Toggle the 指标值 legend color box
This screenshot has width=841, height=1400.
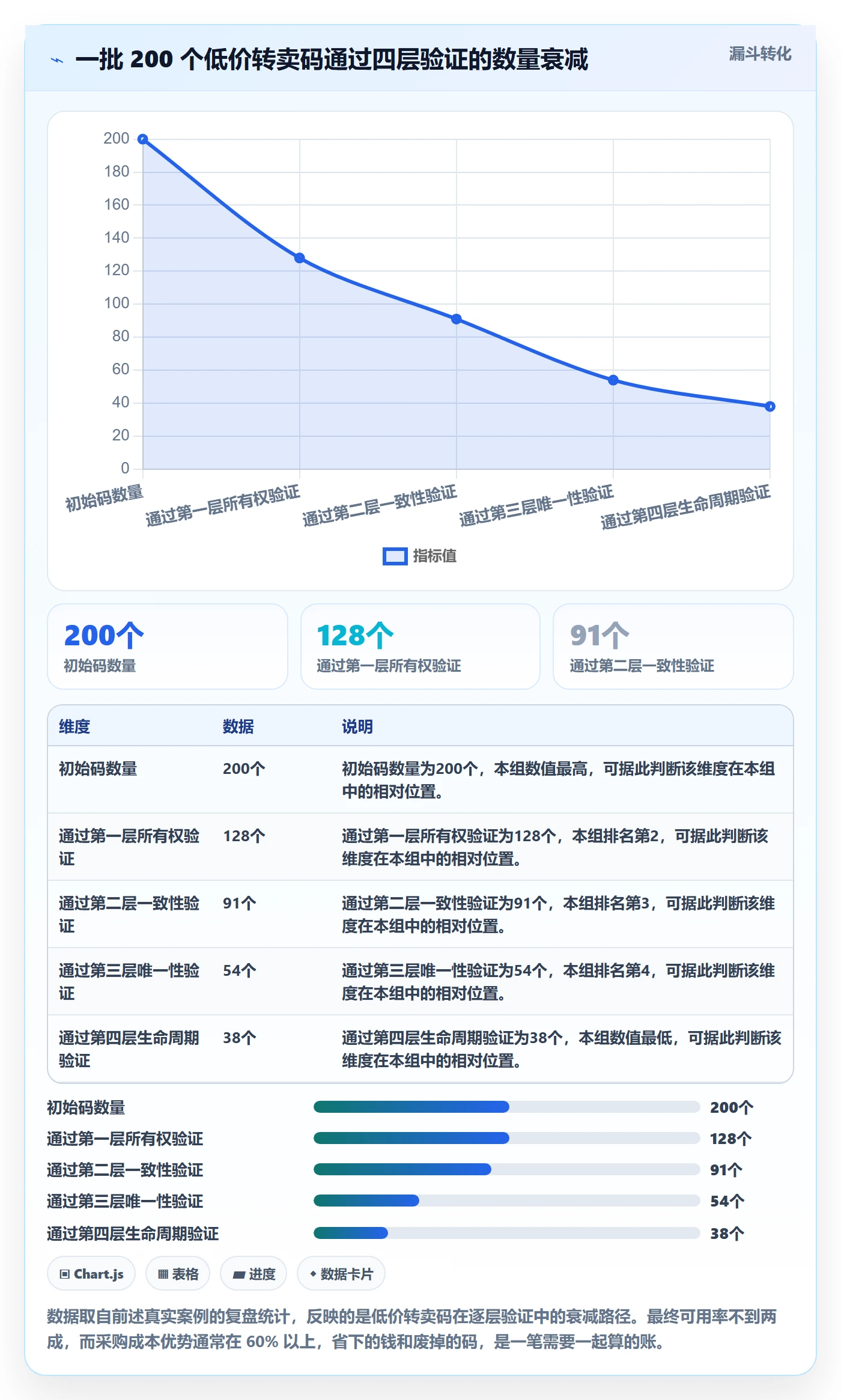(395, 556)
